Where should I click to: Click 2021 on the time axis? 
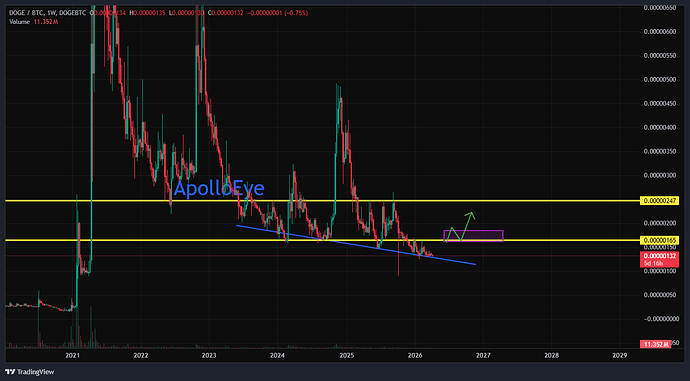point(72,355)
